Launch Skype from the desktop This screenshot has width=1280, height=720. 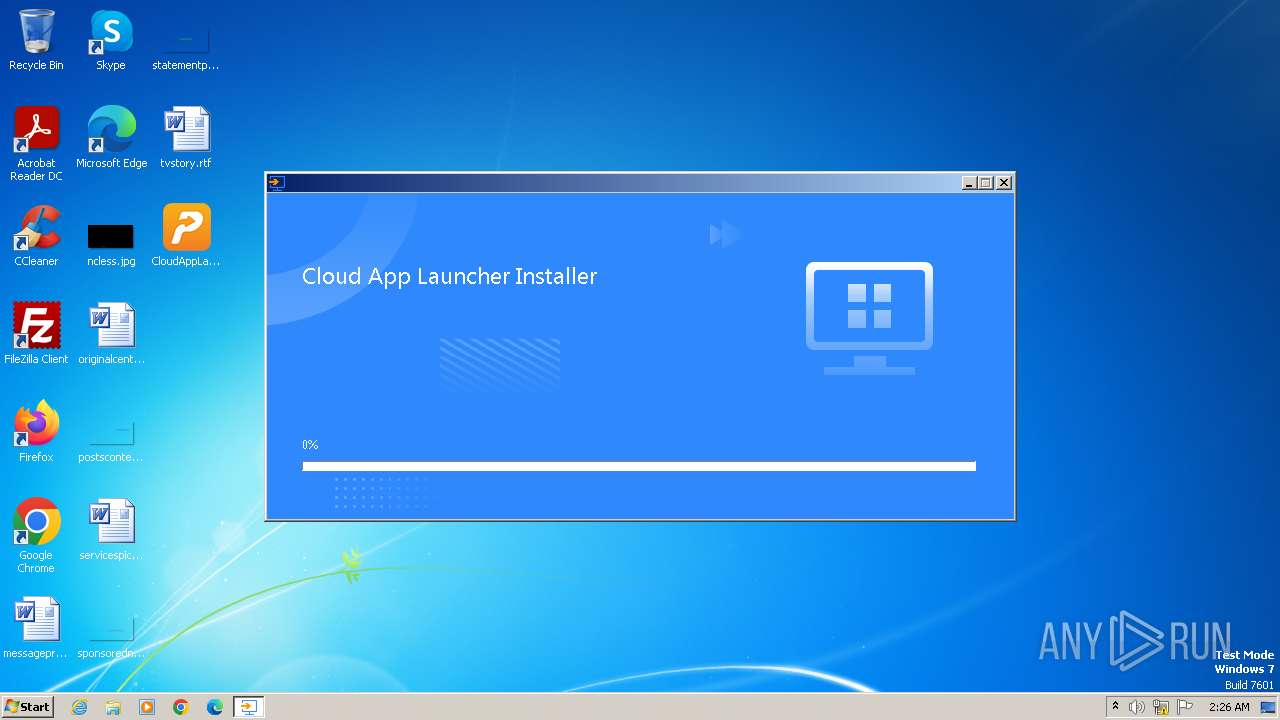[x=110, y=40]
